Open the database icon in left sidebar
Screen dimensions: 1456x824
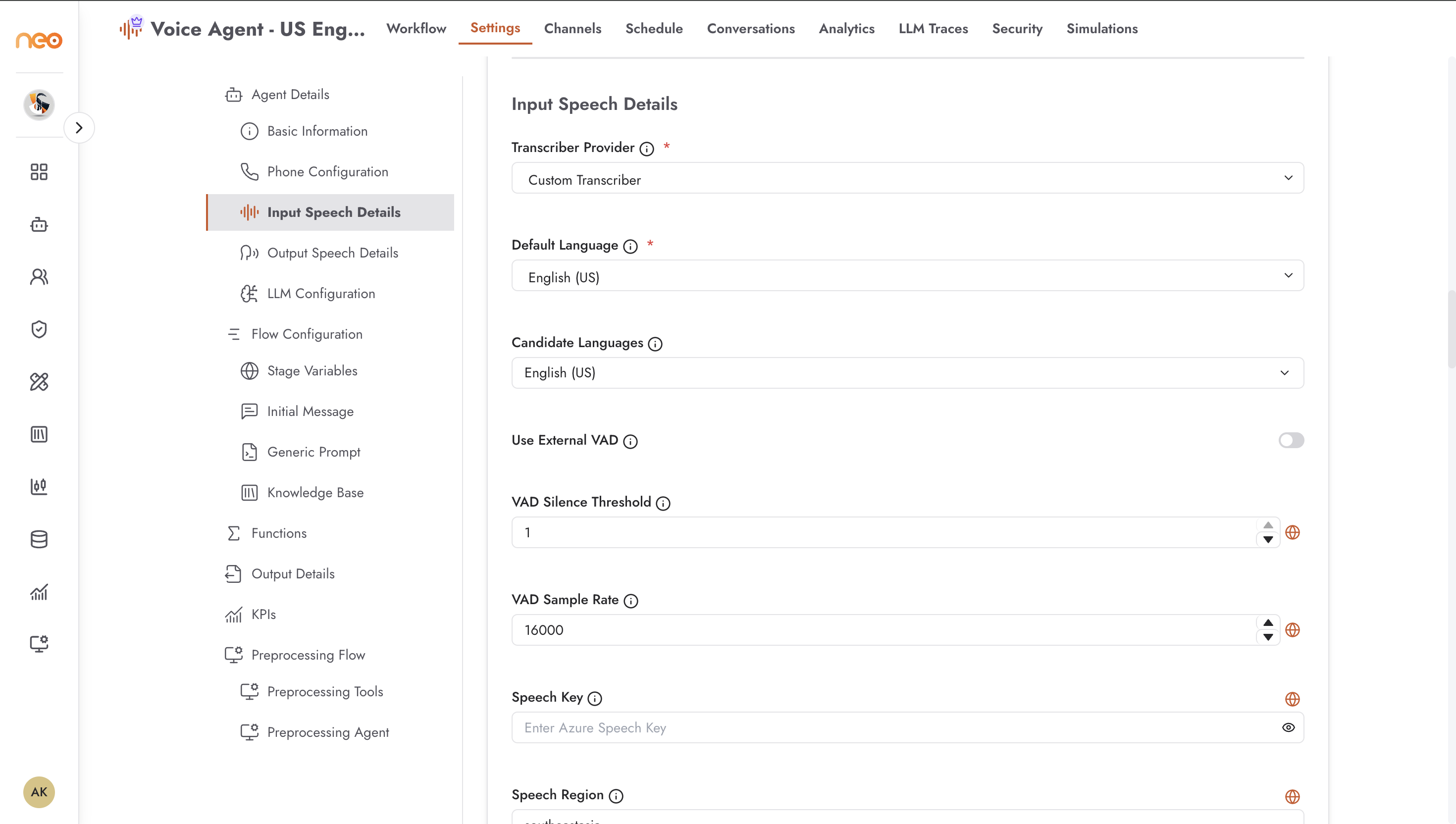pyautogui.click(x=39, y=539)
